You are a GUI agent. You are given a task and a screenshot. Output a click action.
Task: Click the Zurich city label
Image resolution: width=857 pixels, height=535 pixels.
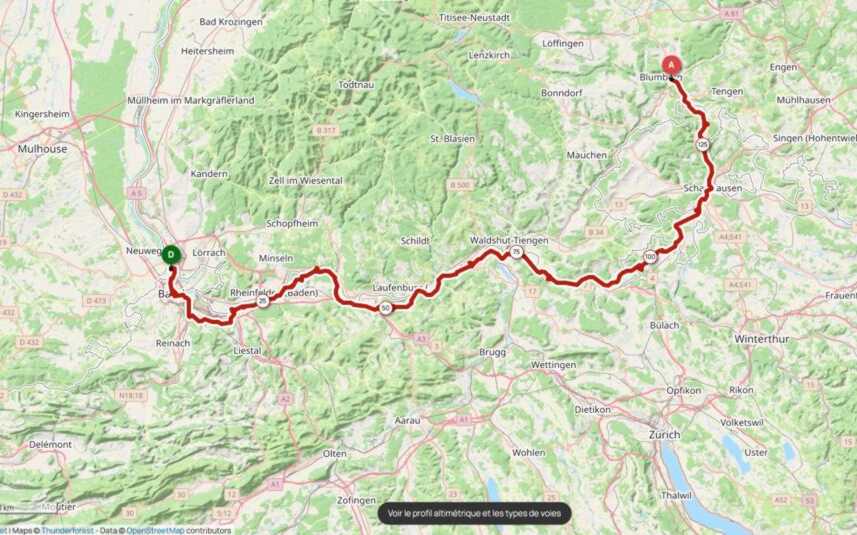pyautogui.click(x=665, y=434)
